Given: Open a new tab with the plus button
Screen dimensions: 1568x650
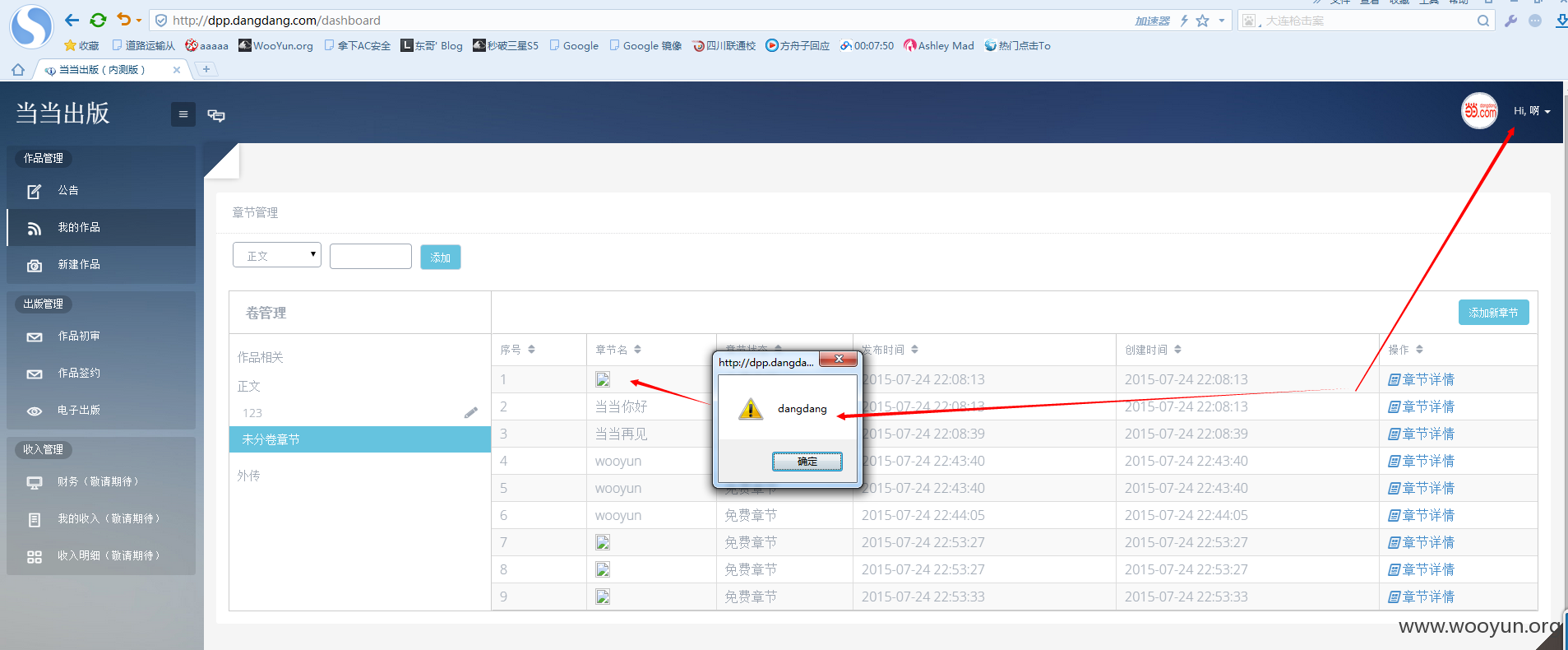Looking at the screenshot, I should coord(206,69).
